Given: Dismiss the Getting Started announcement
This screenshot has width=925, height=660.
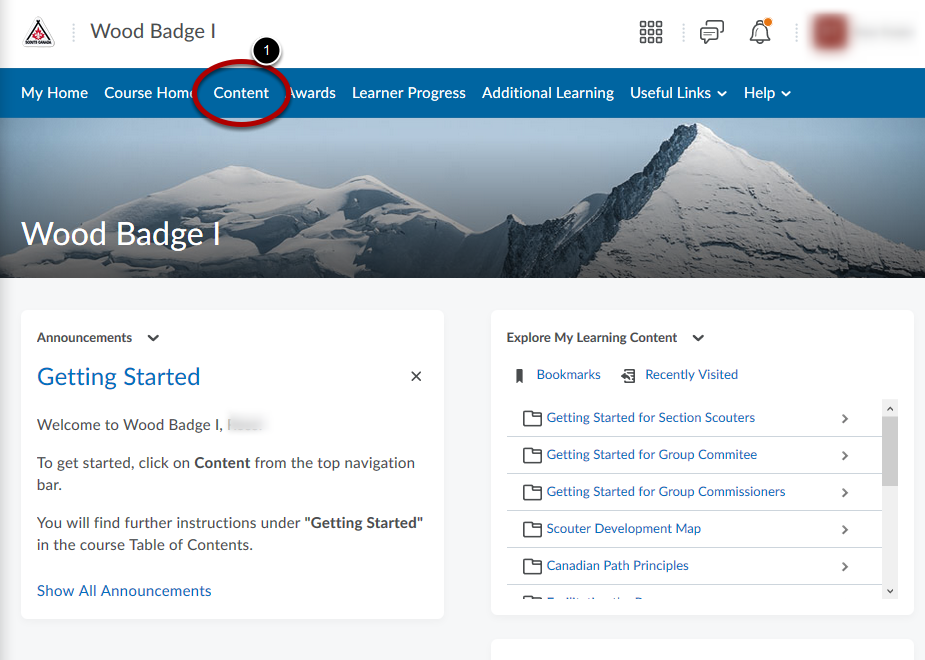Looking at the screenshot, I should (416, 376).
